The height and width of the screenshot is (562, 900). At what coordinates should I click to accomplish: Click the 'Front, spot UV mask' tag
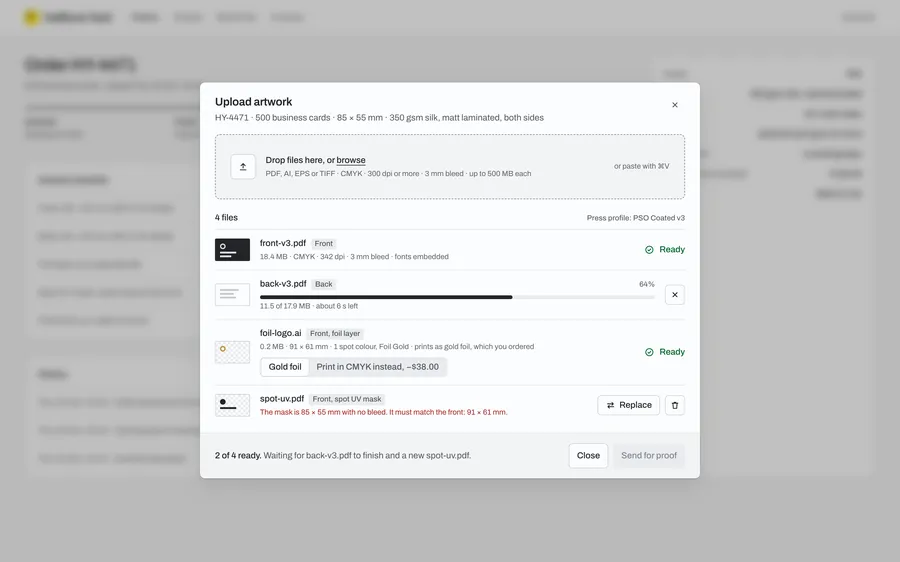tap(347, 399)
